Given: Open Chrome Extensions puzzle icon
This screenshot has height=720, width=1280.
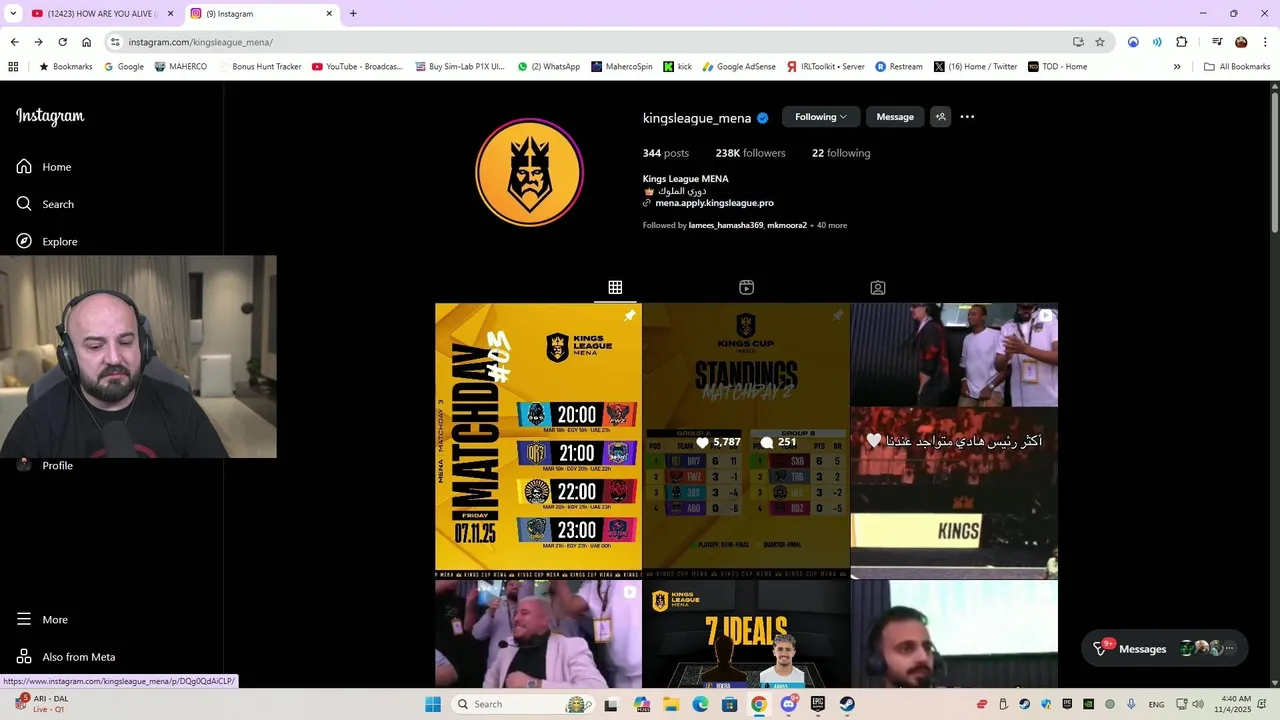Looking at the screenshot, I should pos(1181,42).
